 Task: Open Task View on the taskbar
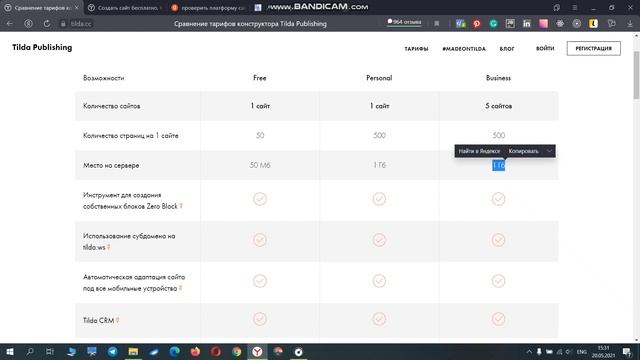50,351
